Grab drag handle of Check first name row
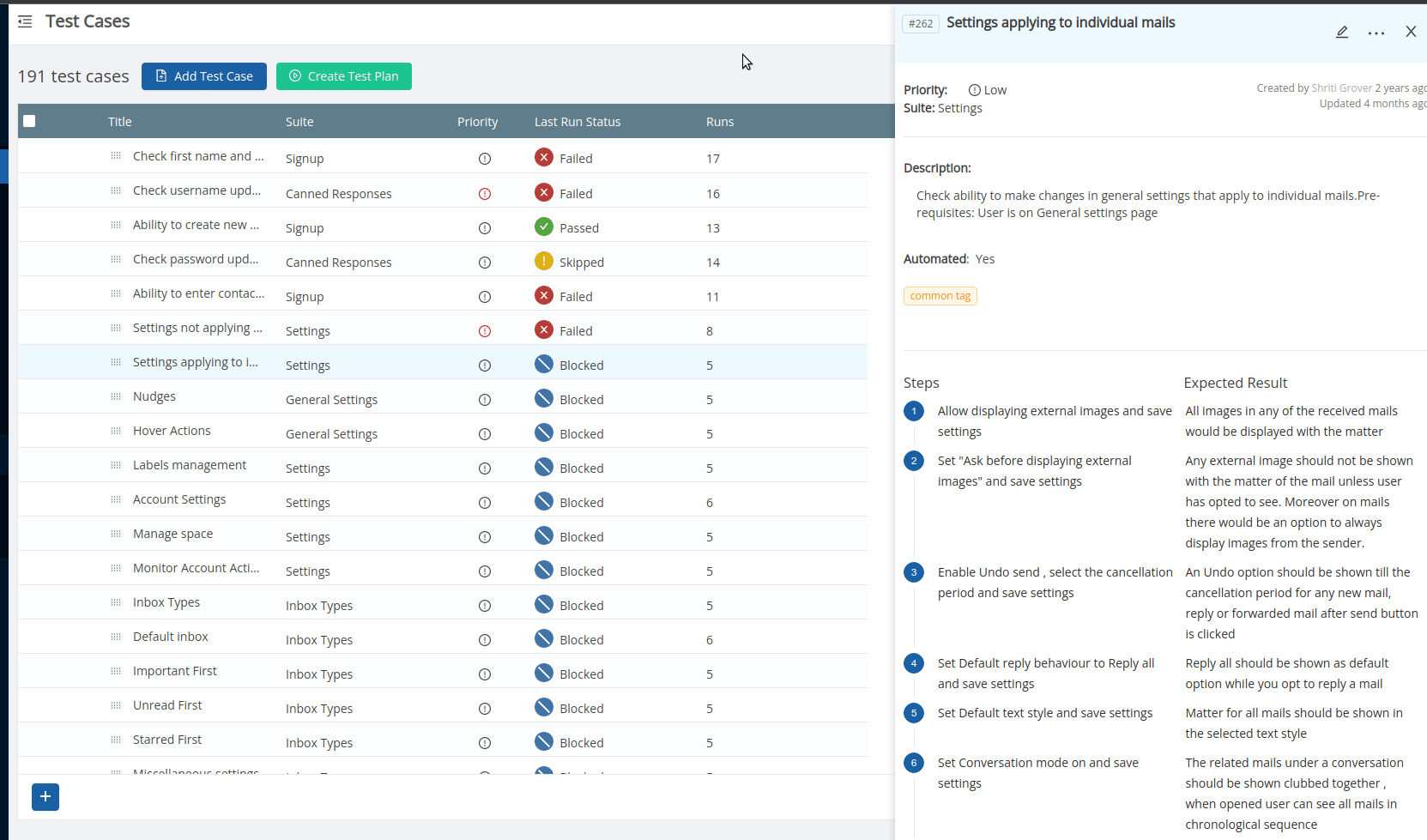Viewport: 1427px width, 840px height. [116, 156]
